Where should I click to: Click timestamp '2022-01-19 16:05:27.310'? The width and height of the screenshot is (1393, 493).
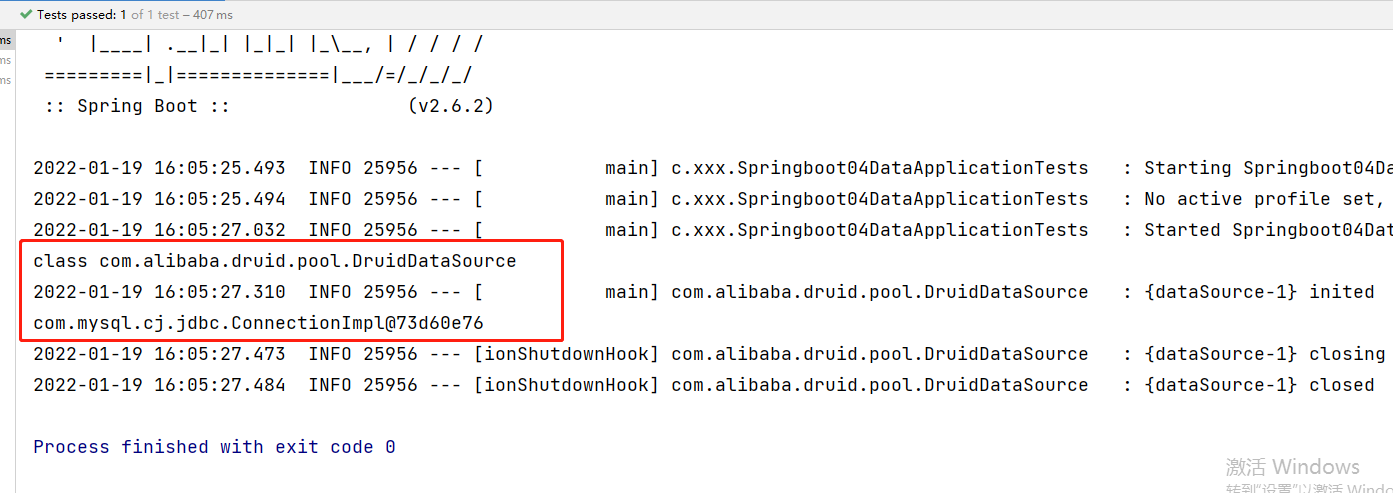point(159,292)
